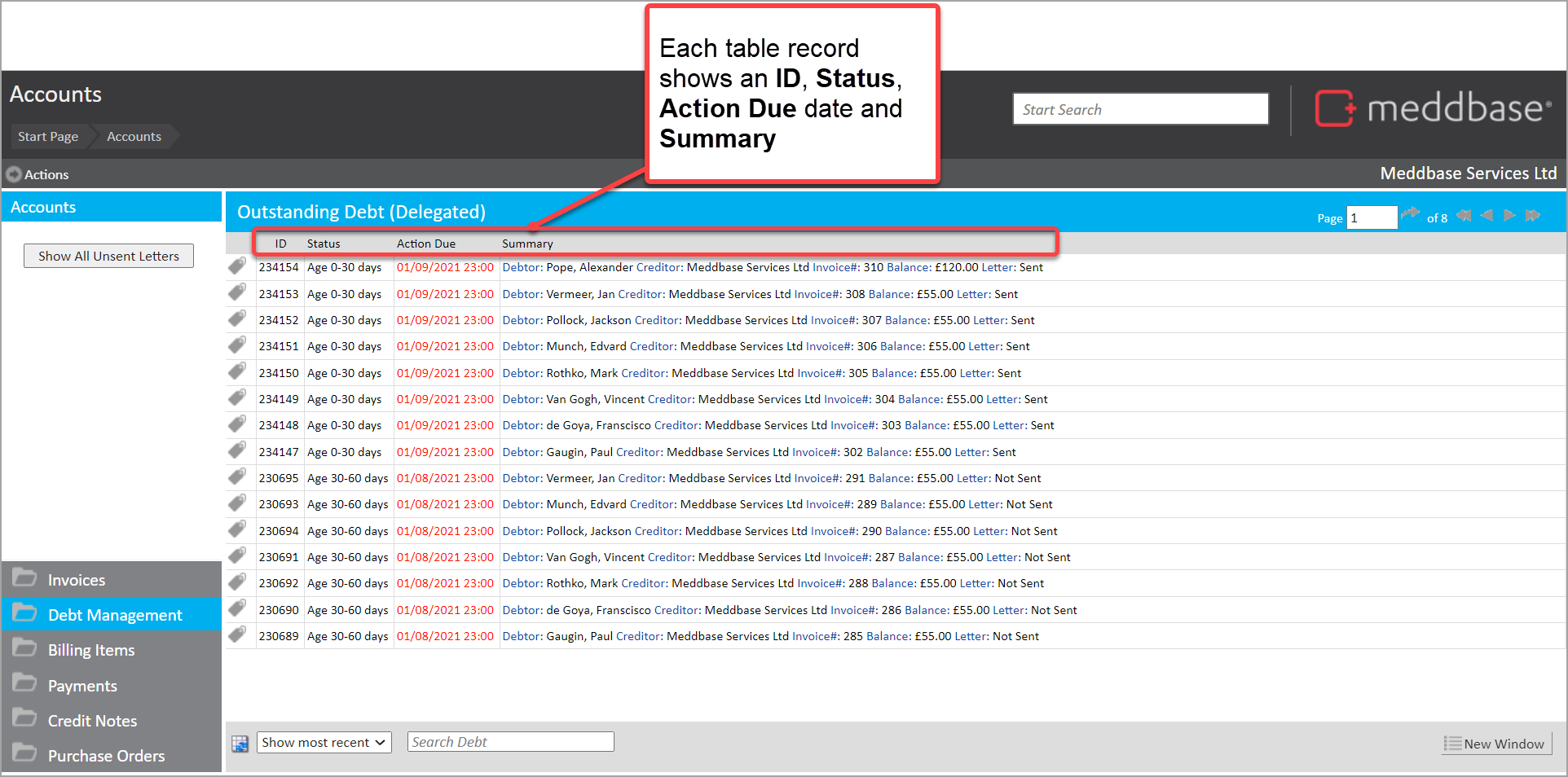Go to the first page of results
Screen dimensions: 1568x777
coord(1464,216)
